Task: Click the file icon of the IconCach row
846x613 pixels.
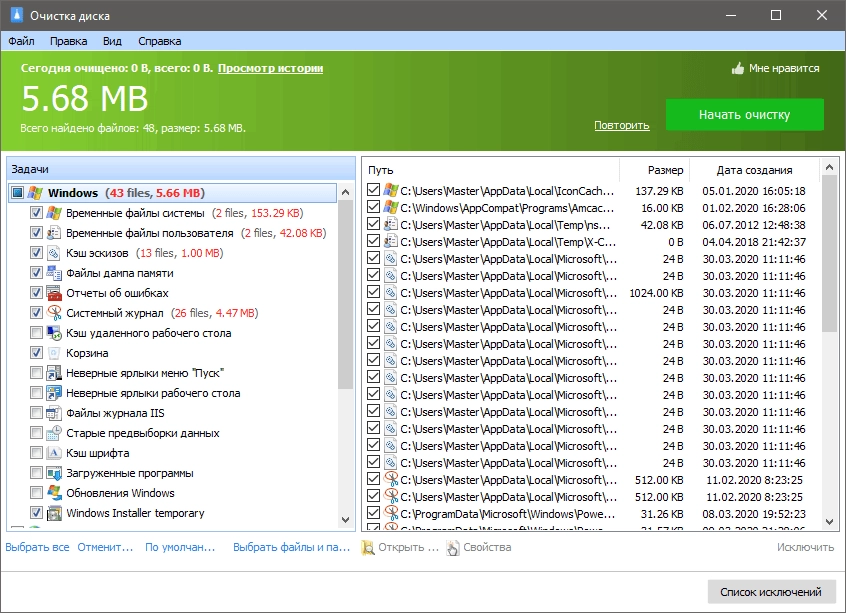Action: (391, 190)
